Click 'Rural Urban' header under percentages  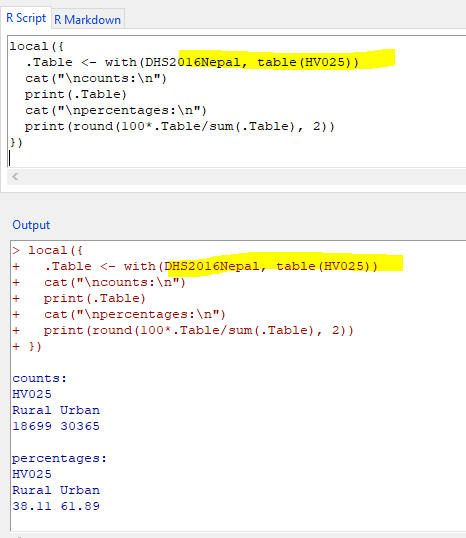click(56, 490)
